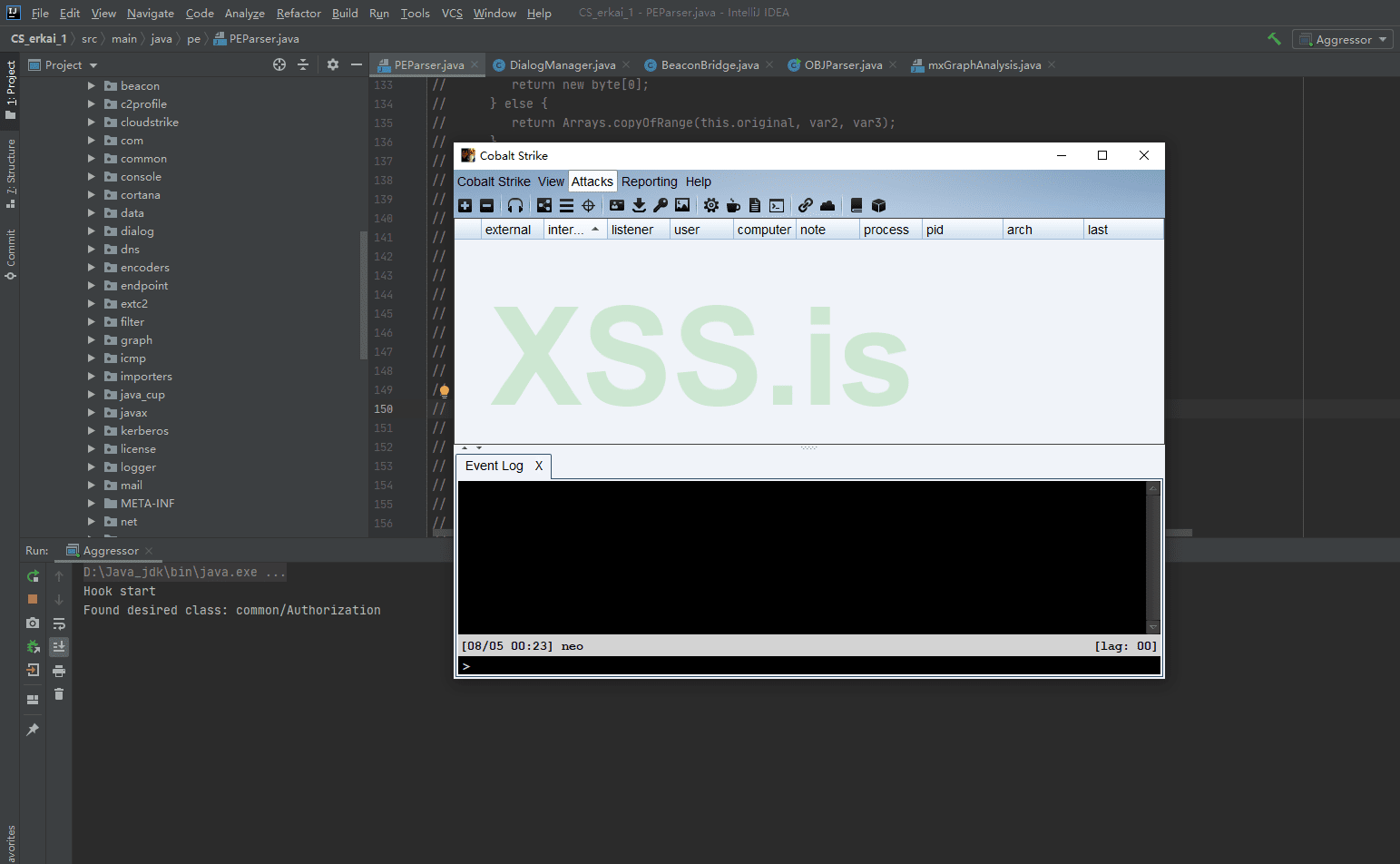Click the Exit icon in Run panel
1400x864 pixels.
point(33,670)
